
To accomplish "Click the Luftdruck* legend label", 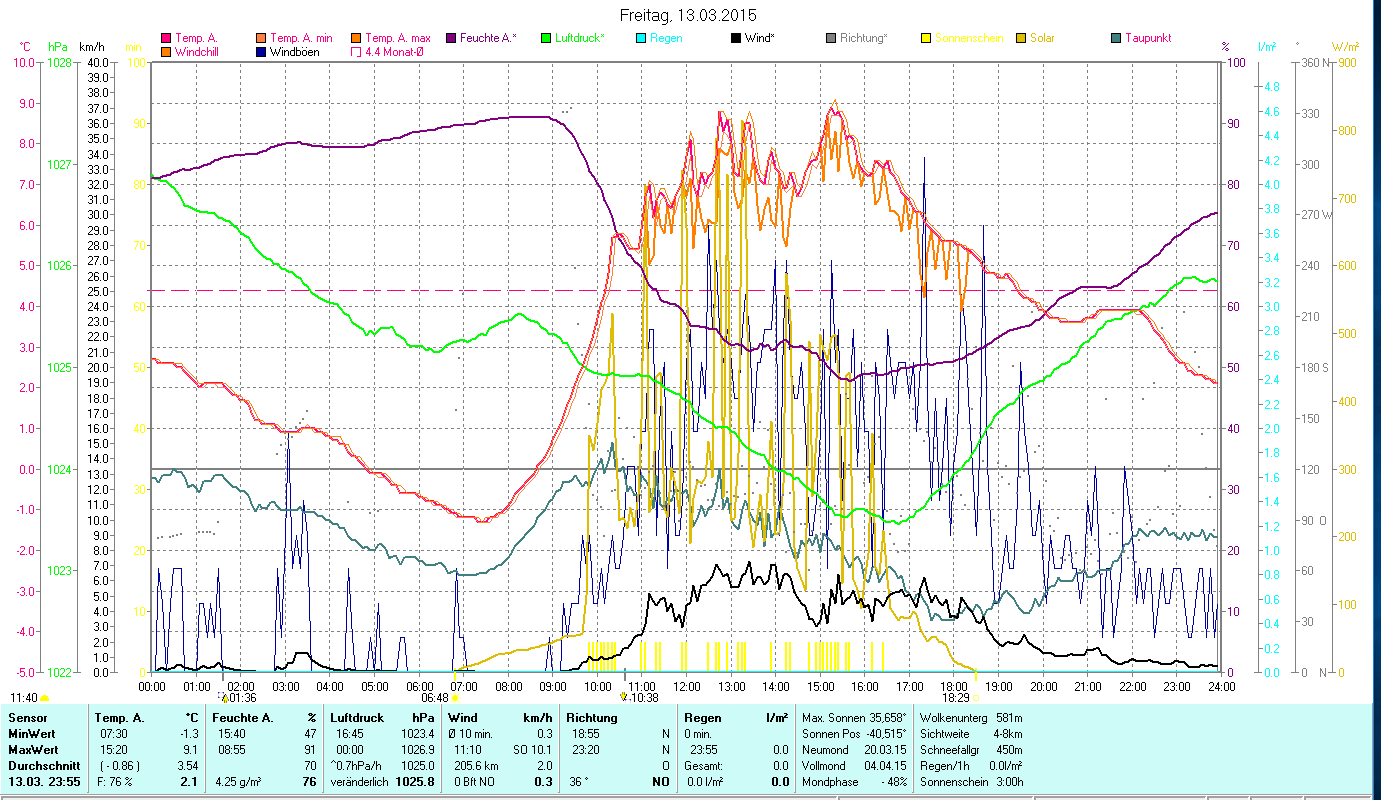I will click(x=580, y=39).
